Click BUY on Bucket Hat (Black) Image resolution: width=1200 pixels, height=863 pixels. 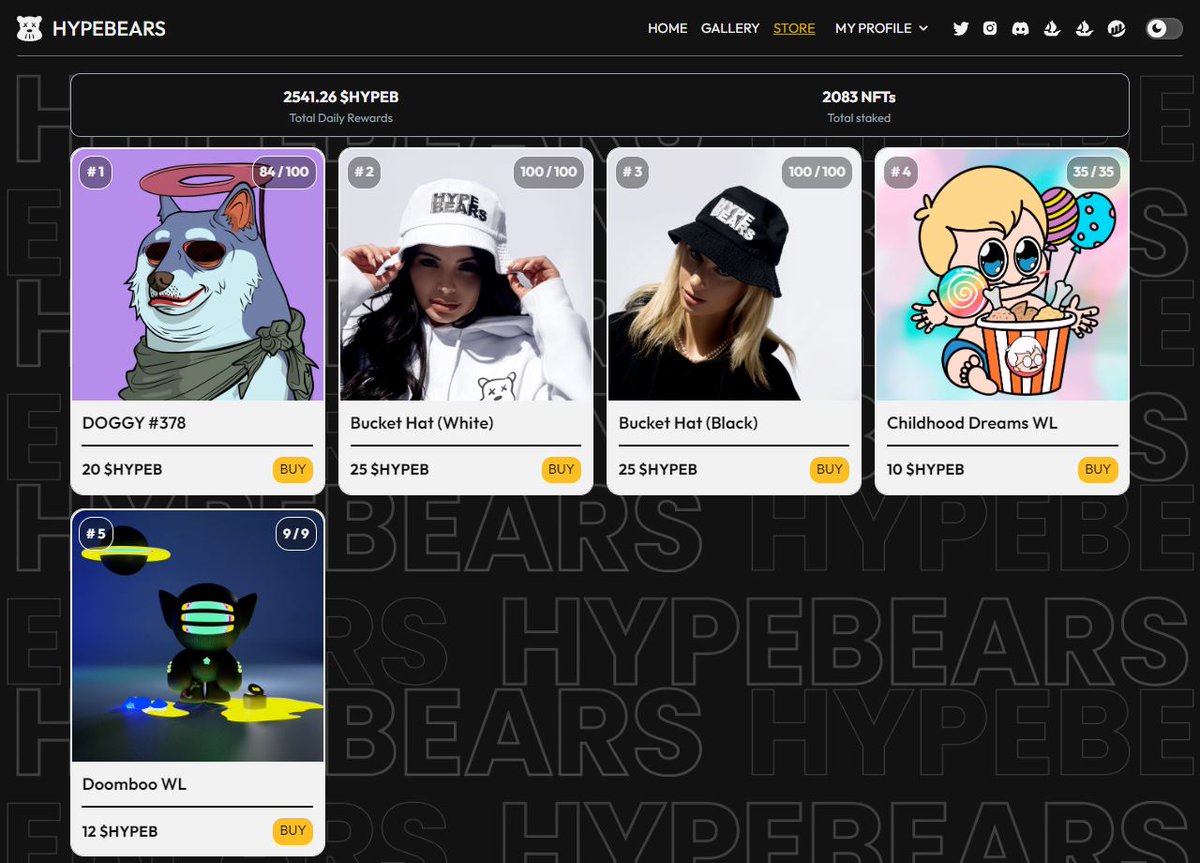[829, 469]
